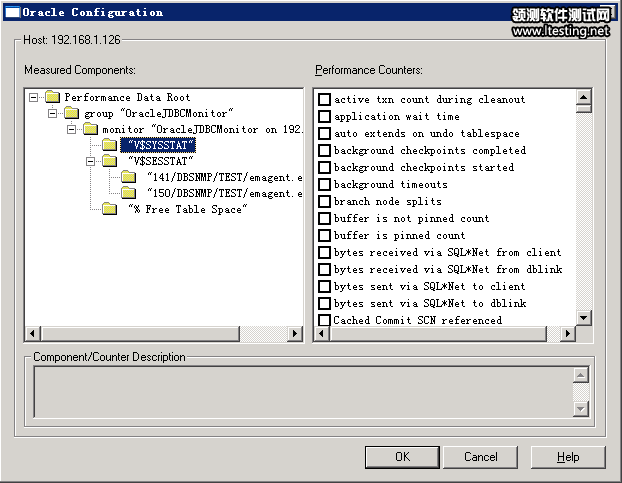Collapse the Performance Data Root node
Viewport: 622px width, 483px height.
click(34, 97)
